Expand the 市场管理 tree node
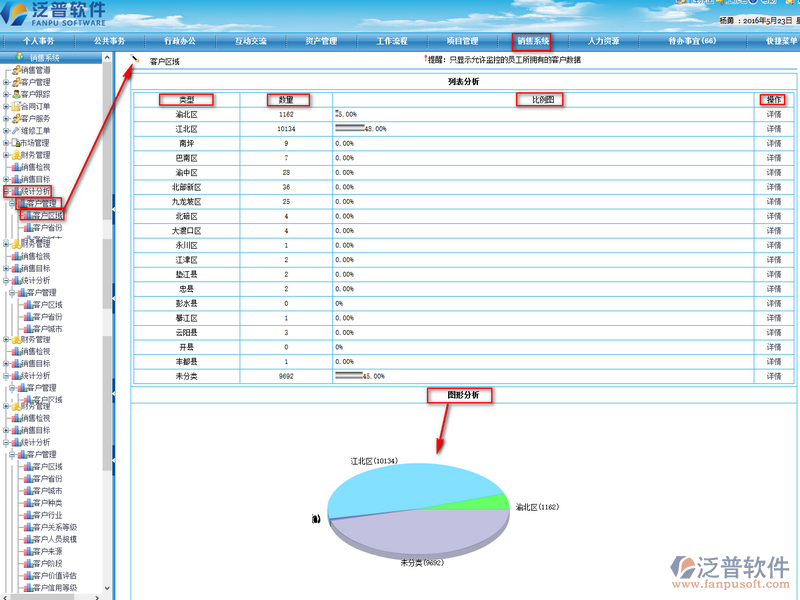The width and height of the screenshot is (800, 600). coord(6,143)
